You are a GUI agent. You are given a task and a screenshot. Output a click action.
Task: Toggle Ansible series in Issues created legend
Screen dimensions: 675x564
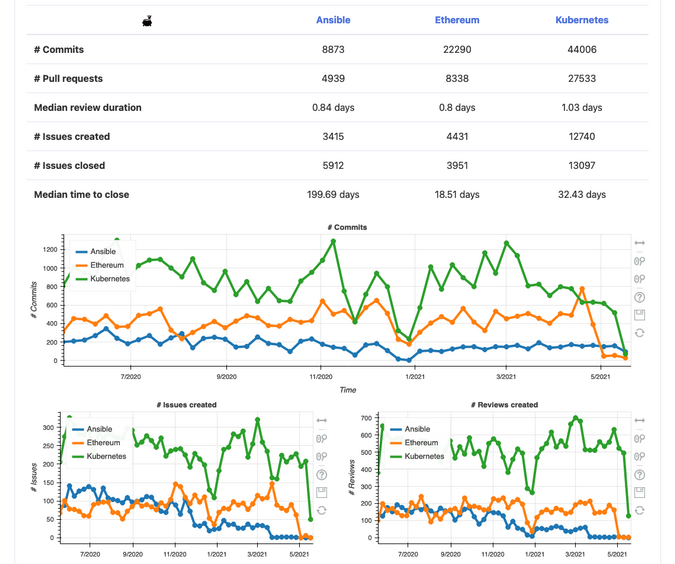tap(93, 429)
